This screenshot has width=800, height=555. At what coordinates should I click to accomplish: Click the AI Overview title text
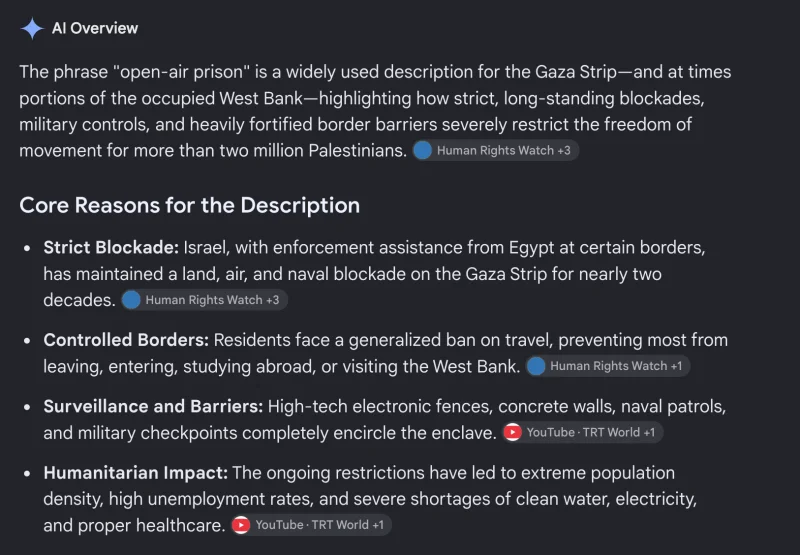coord(95,29)
